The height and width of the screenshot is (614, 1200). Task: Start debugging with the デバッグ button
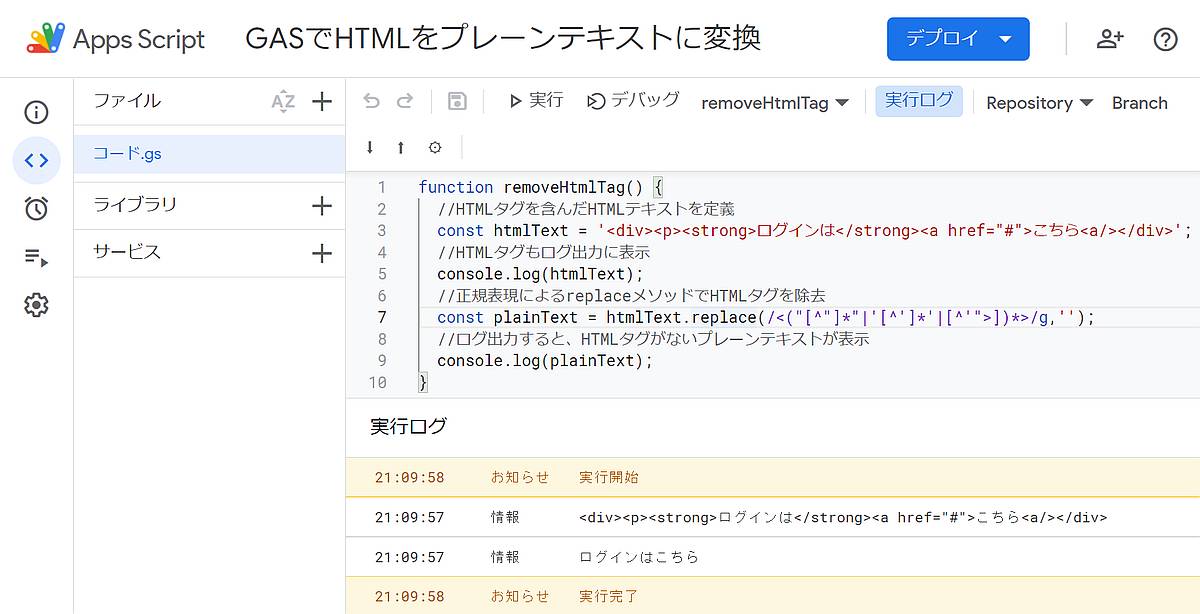point(632,100)
